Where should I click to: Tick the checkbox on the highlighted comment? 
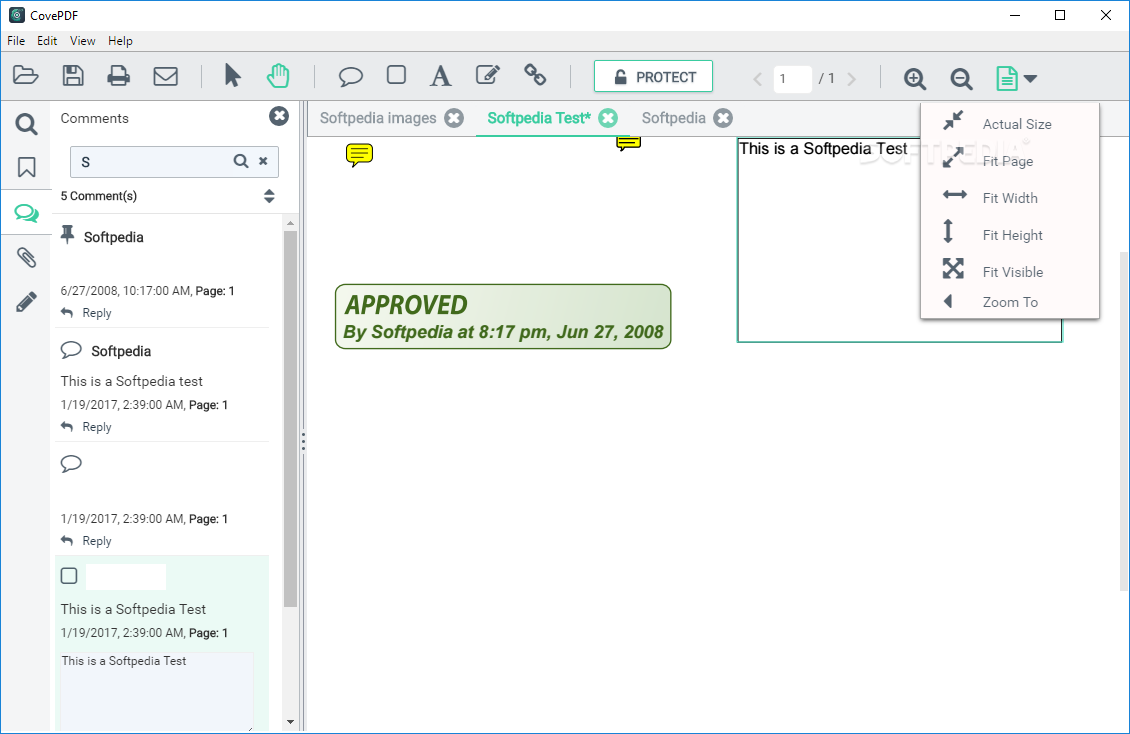69,576
